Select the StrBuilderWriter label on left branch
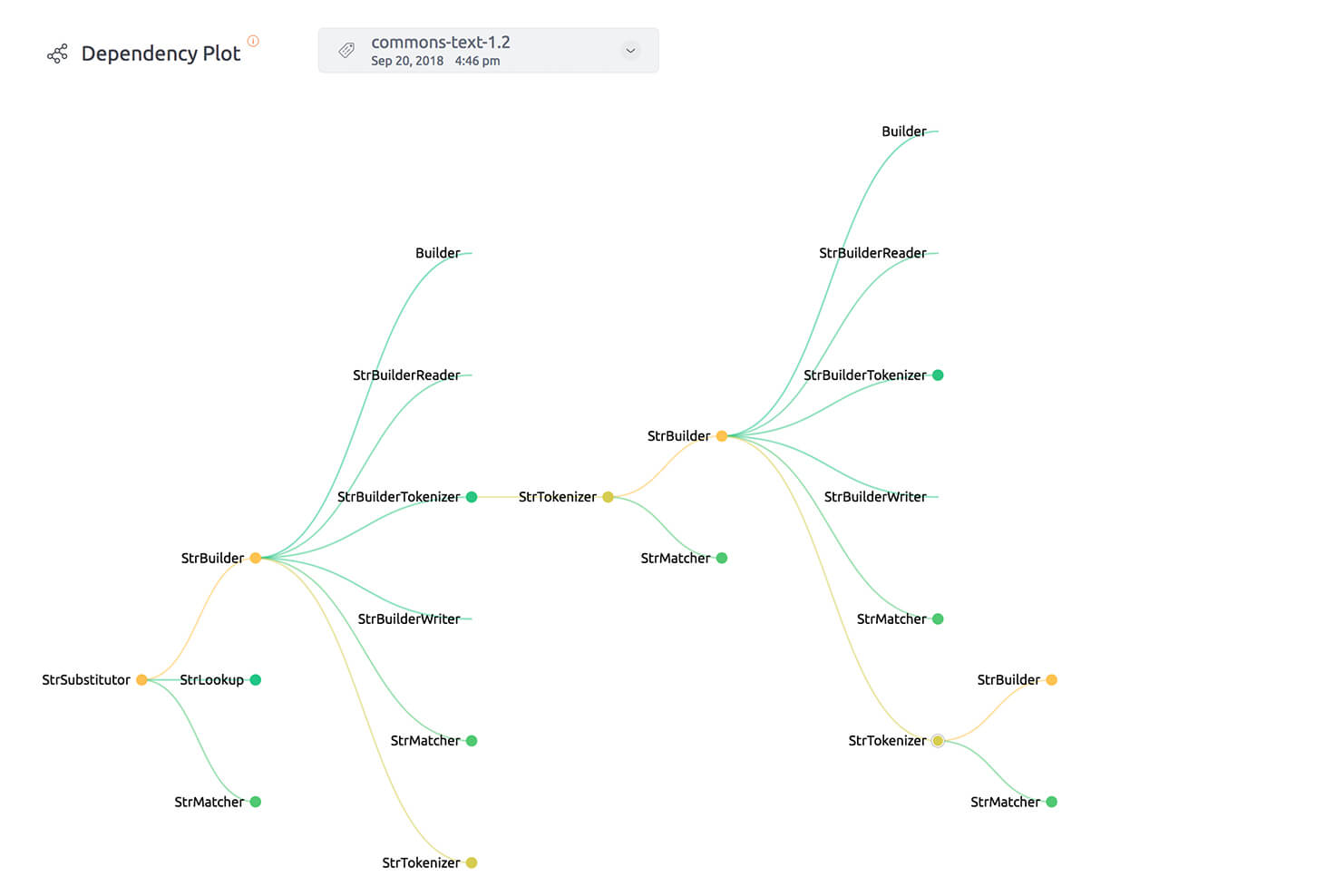The height and width of the screenshot is (896, 1344). click(x=408, y=619)
